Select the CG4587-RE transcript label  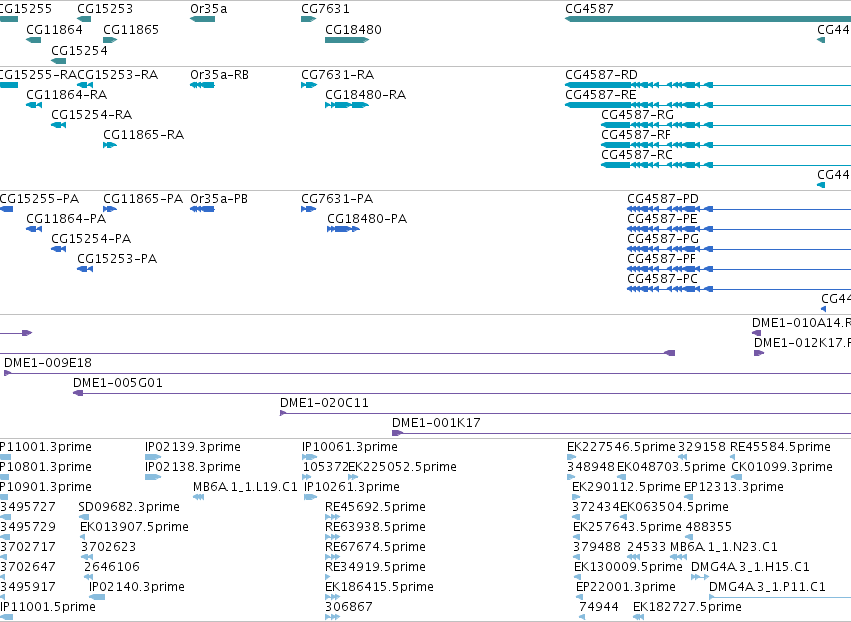tap(600, 95)
